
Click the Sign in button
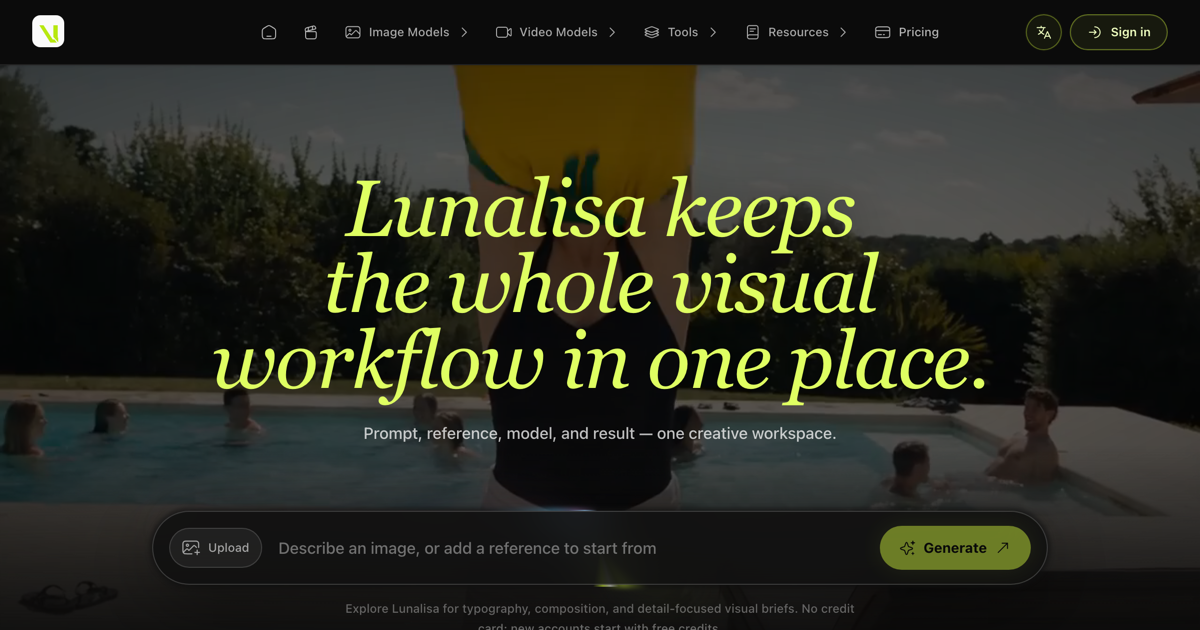pyautogui.click(x=1118, y=32)
